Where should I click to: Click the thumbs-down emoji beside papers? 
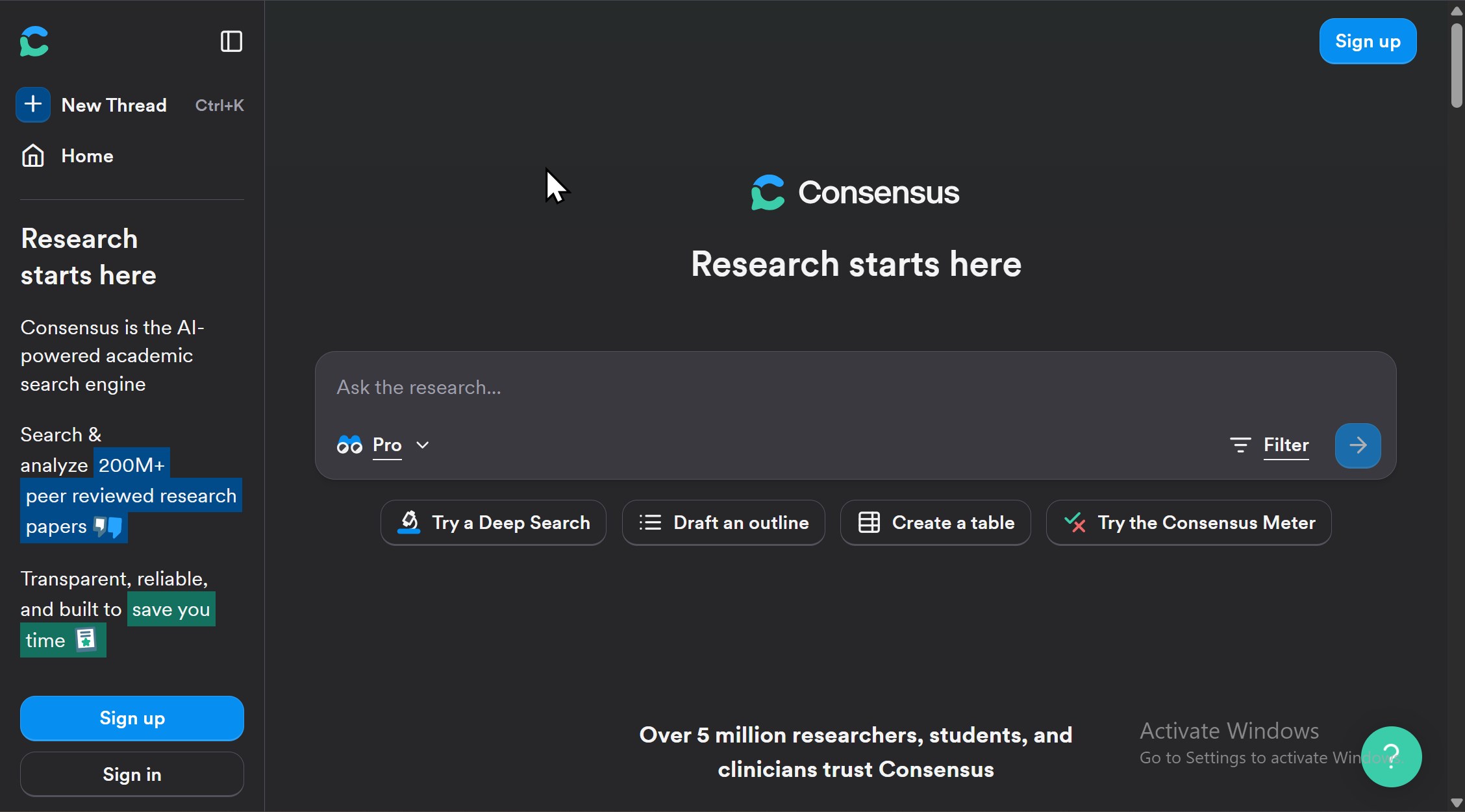click(108, 526)
